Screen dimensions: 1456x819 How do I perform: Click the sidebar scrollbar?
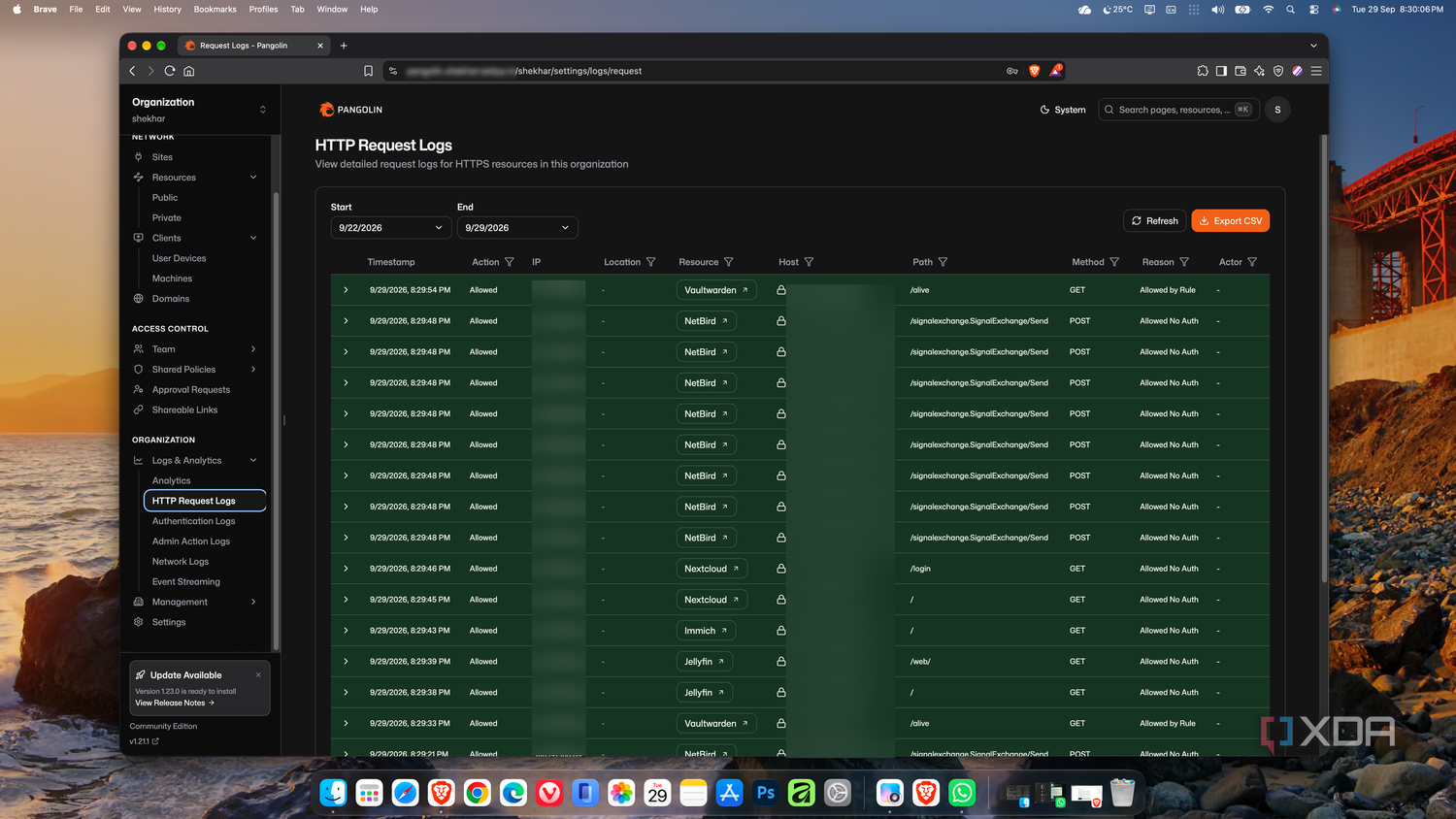[276, 422]
